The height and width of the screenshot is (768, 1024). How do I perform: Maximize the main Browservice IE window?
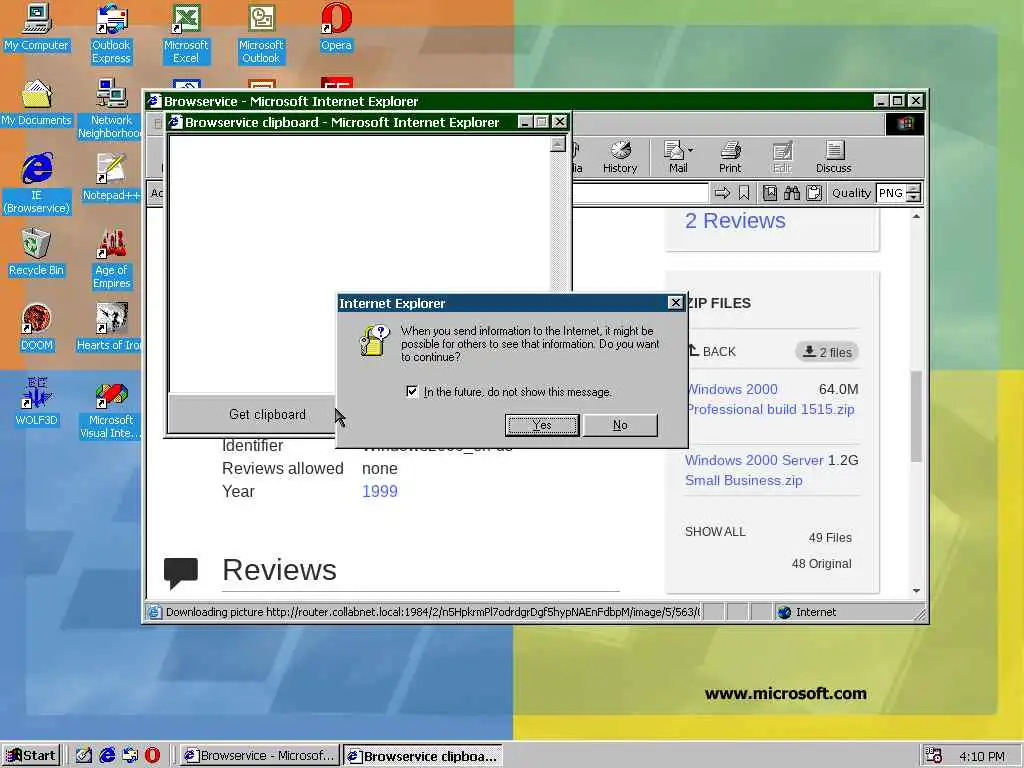[x=898, y=101]
